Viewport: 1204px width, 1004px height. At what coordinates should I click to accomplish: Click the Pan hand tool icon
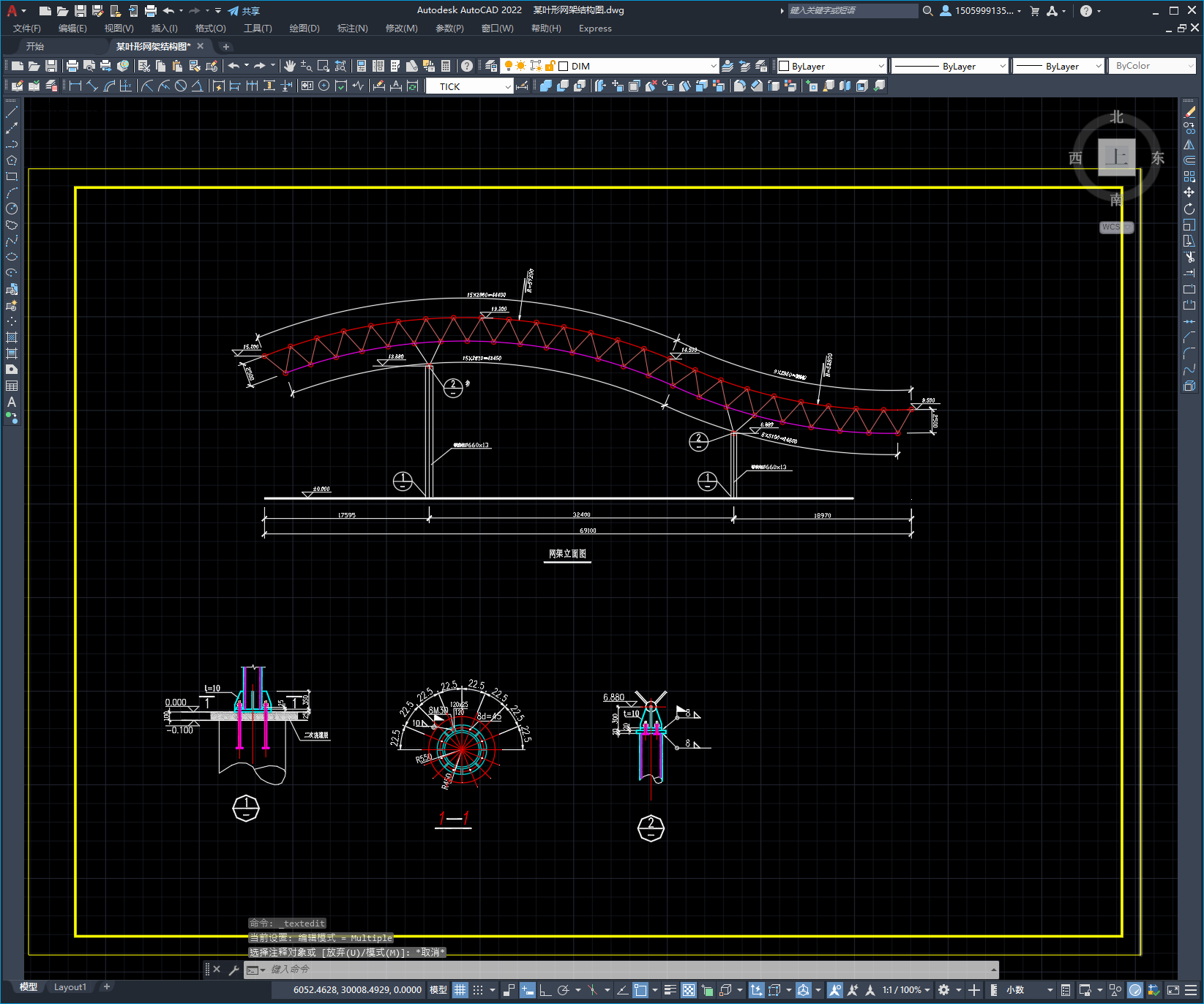pyautogui.click(x=290, y=66)
